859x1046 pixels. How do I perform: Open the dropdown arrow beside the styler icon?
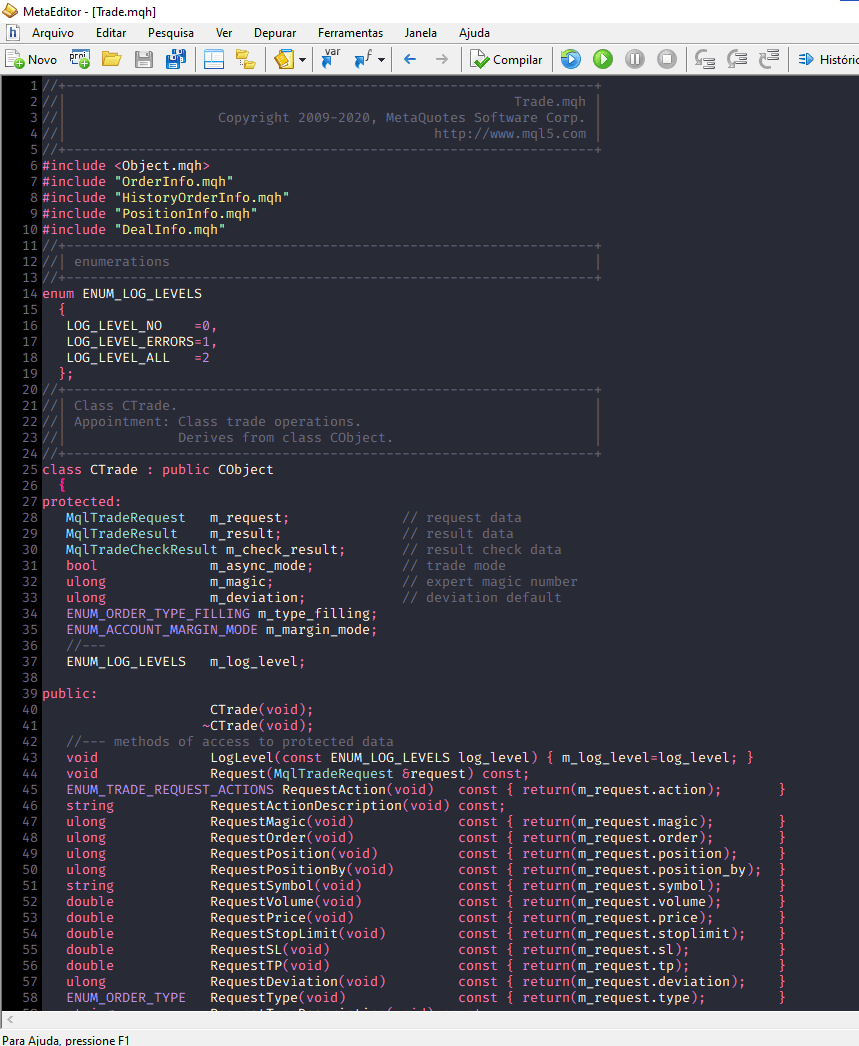pos(302,59)
